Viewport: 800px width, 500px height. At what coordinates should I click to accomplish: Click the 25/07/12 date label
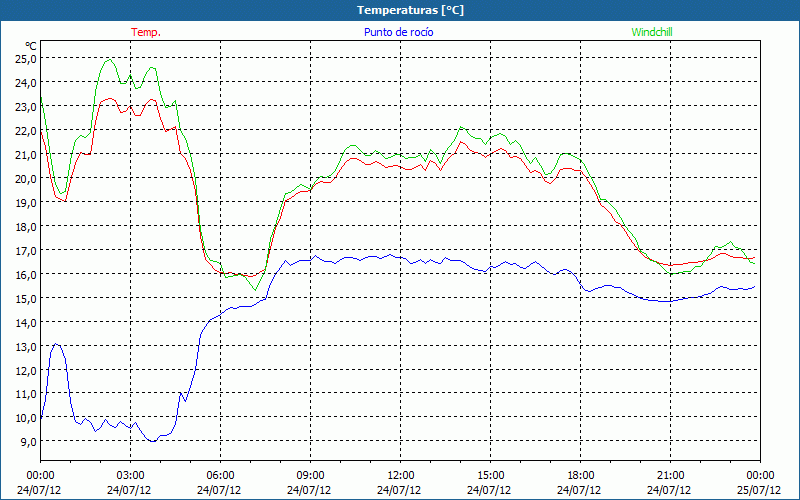coord(759,490)
